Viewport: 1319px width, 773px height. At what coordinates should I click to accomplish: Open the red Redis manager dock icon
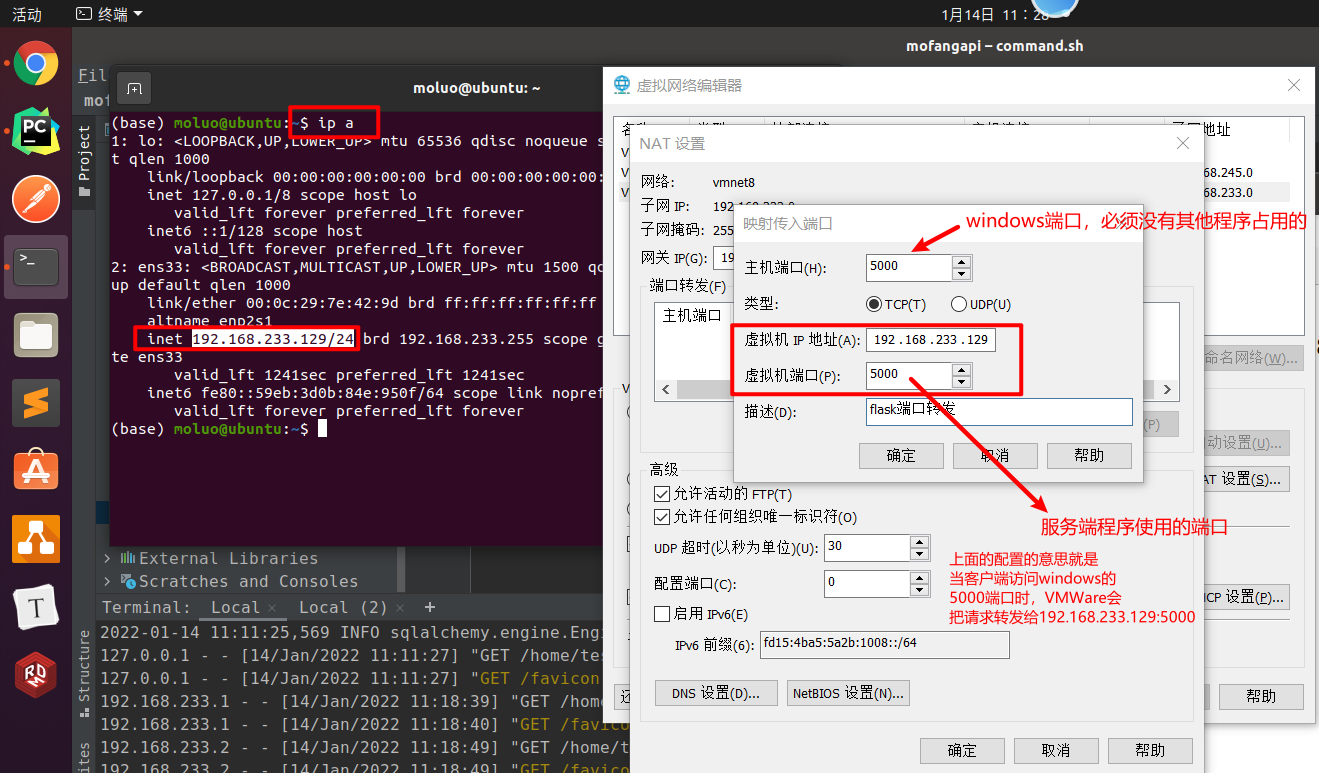coord(36,675)
